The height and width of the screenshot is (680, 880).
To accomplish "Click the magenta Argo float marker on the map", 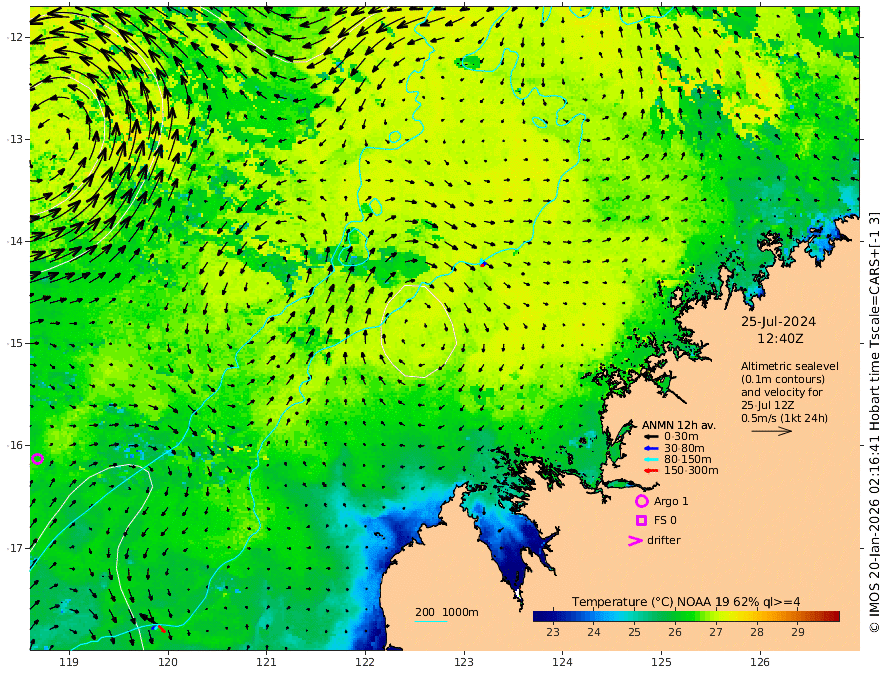I will pos(38,459).
